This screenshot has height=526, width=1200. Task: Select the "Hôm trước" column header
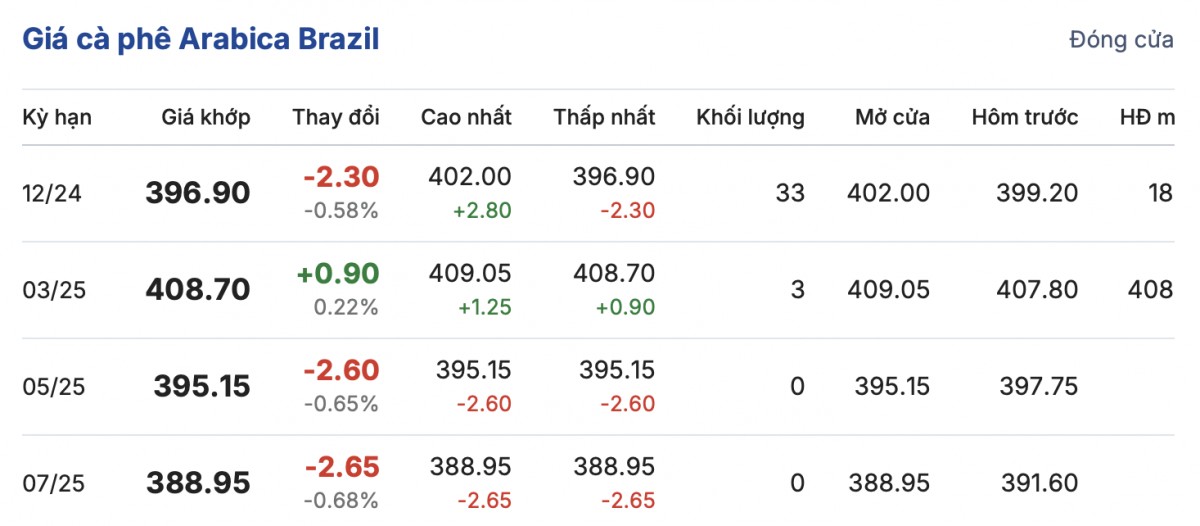coord(1025,117)
